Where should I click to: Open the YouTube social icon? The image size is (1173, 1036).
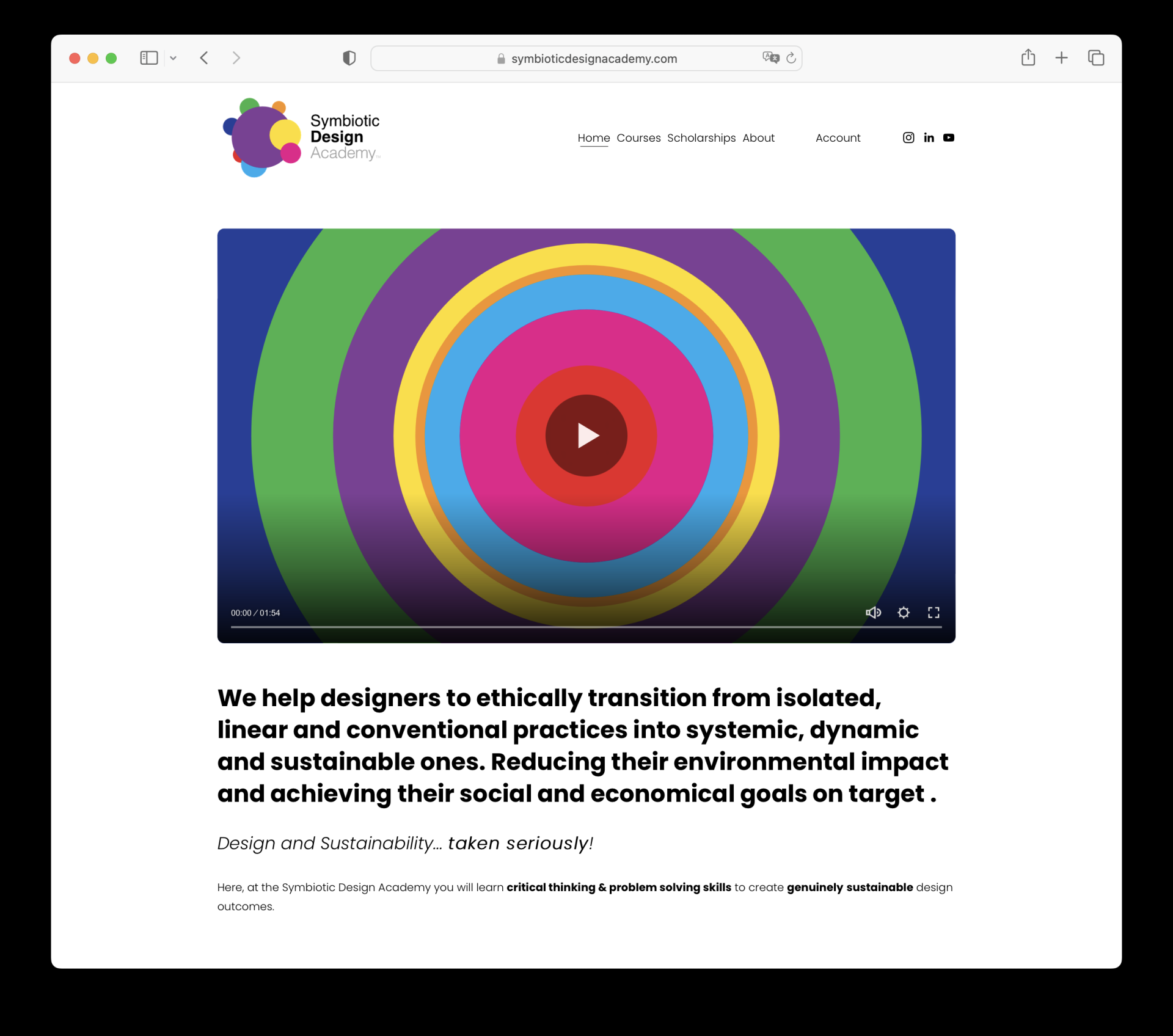click(949, 138)
